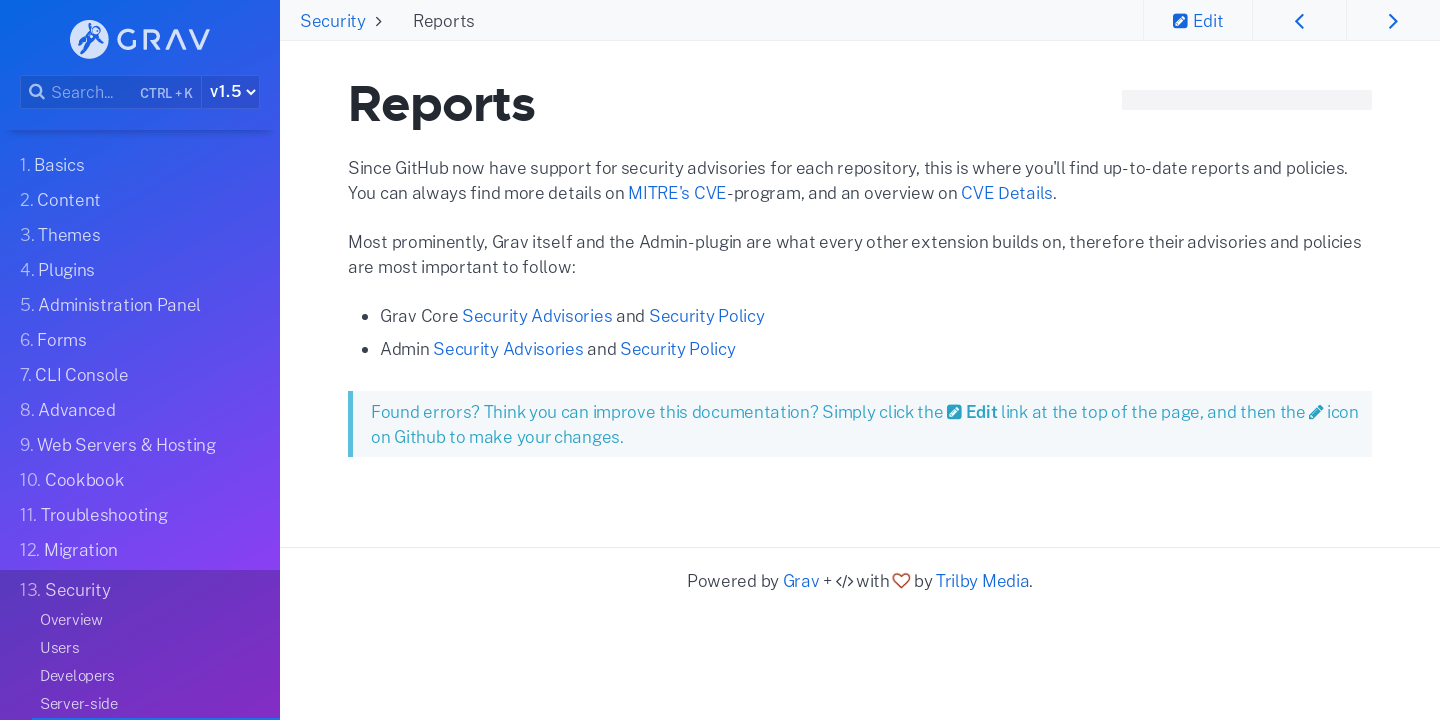Click "Security" in the breadcrumb
The width and height of the screenshot is (1440, 720).
(x=332, y=20)
